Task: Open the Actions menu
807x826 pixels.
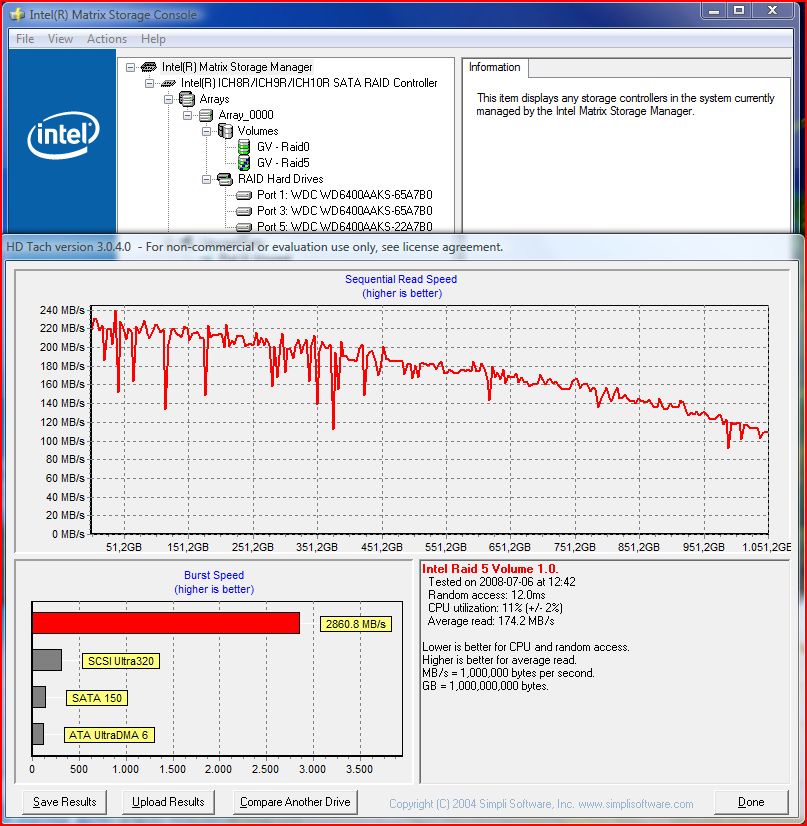Action: tap(107, 39)
